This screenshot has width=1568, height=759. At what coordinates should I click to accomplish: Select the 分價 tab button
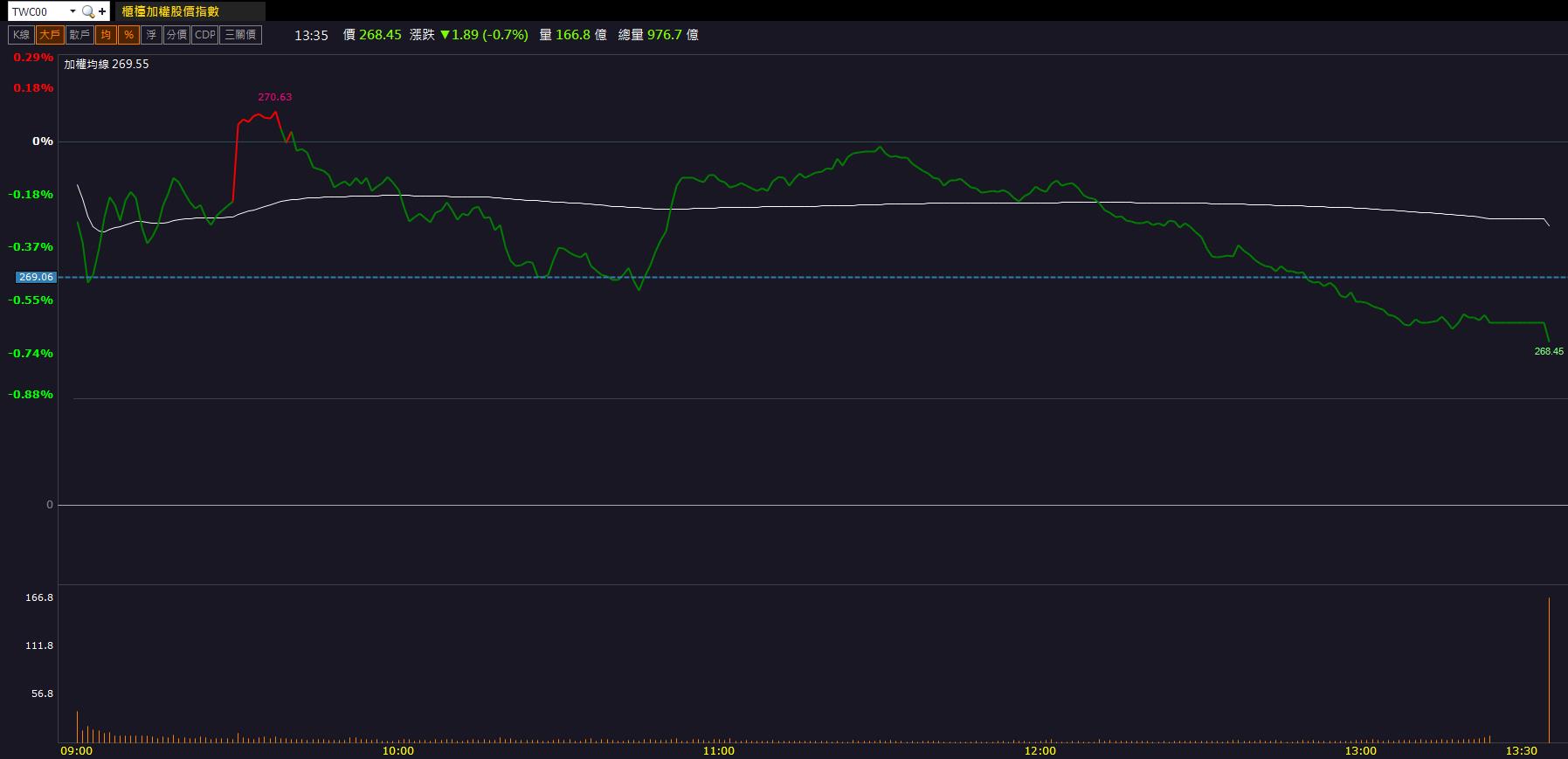click(x=176, y=35)
